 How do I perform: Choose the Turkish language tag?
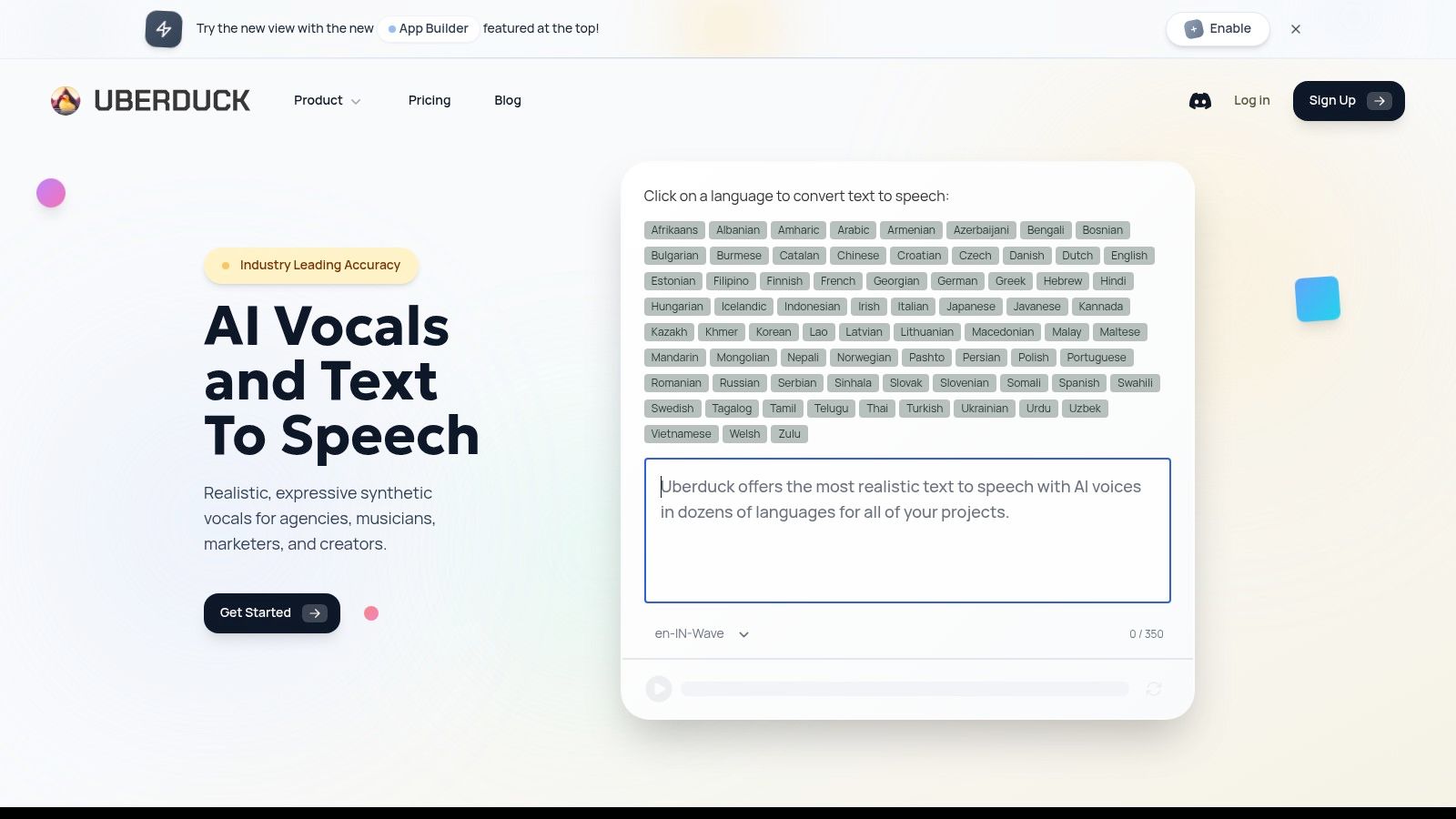click(925, 409)
